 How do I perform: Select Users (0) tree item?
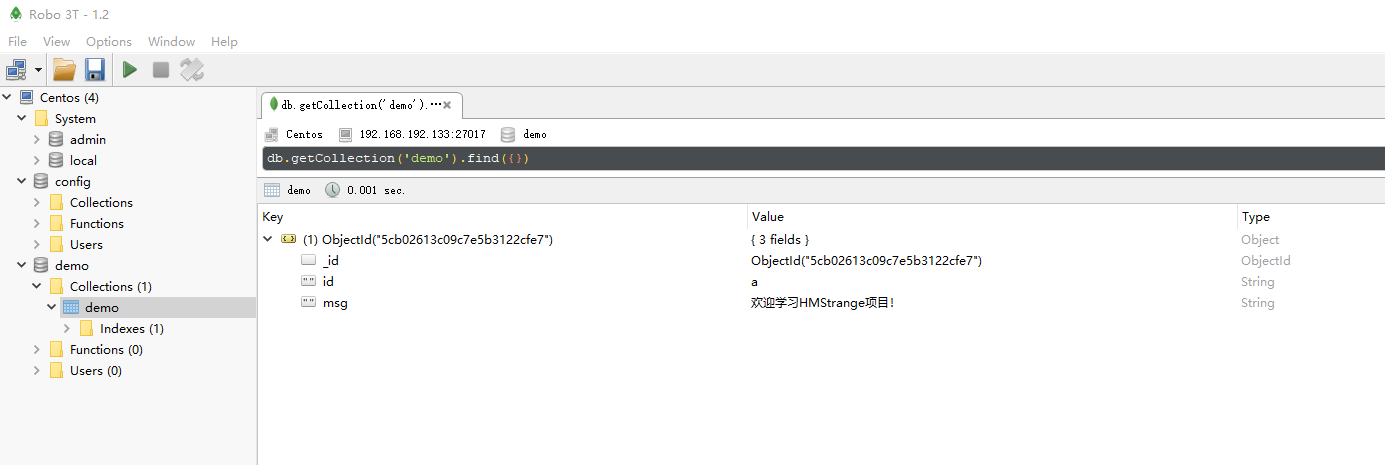[96, 370]
